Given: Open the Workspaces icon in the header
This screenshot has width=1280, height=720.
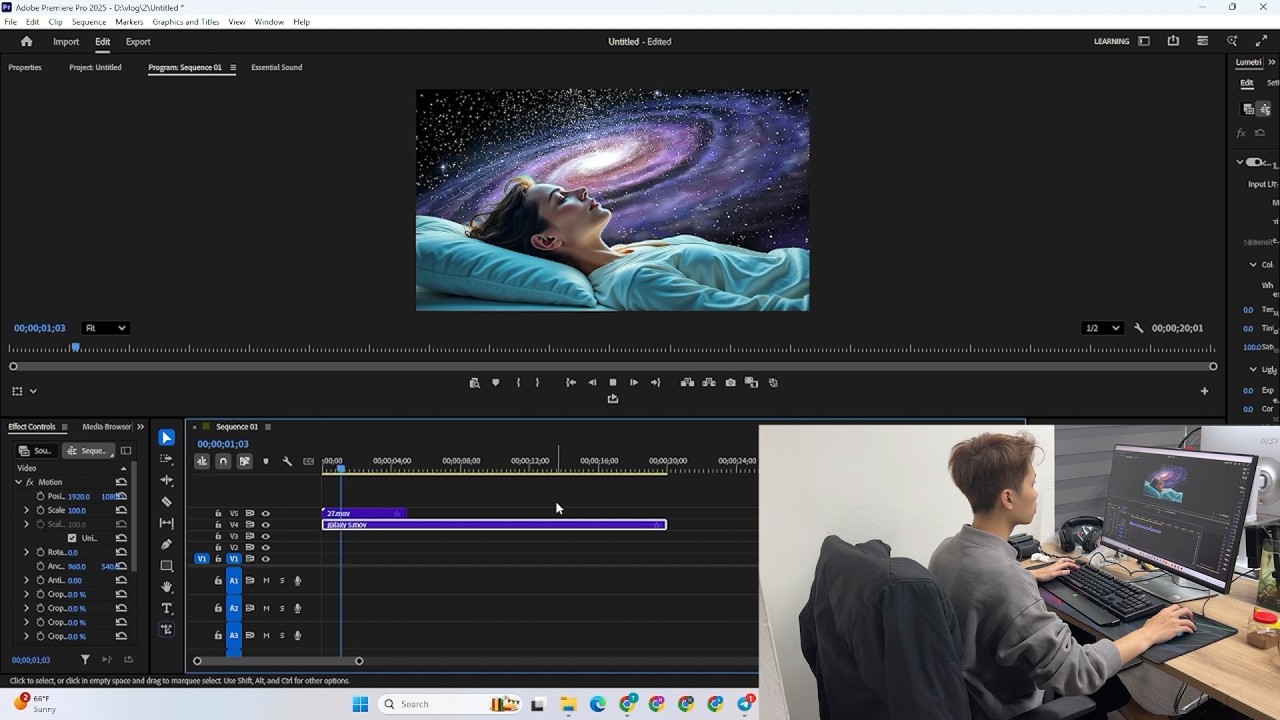Looking at the screenshot, I should pos(1144,41).
